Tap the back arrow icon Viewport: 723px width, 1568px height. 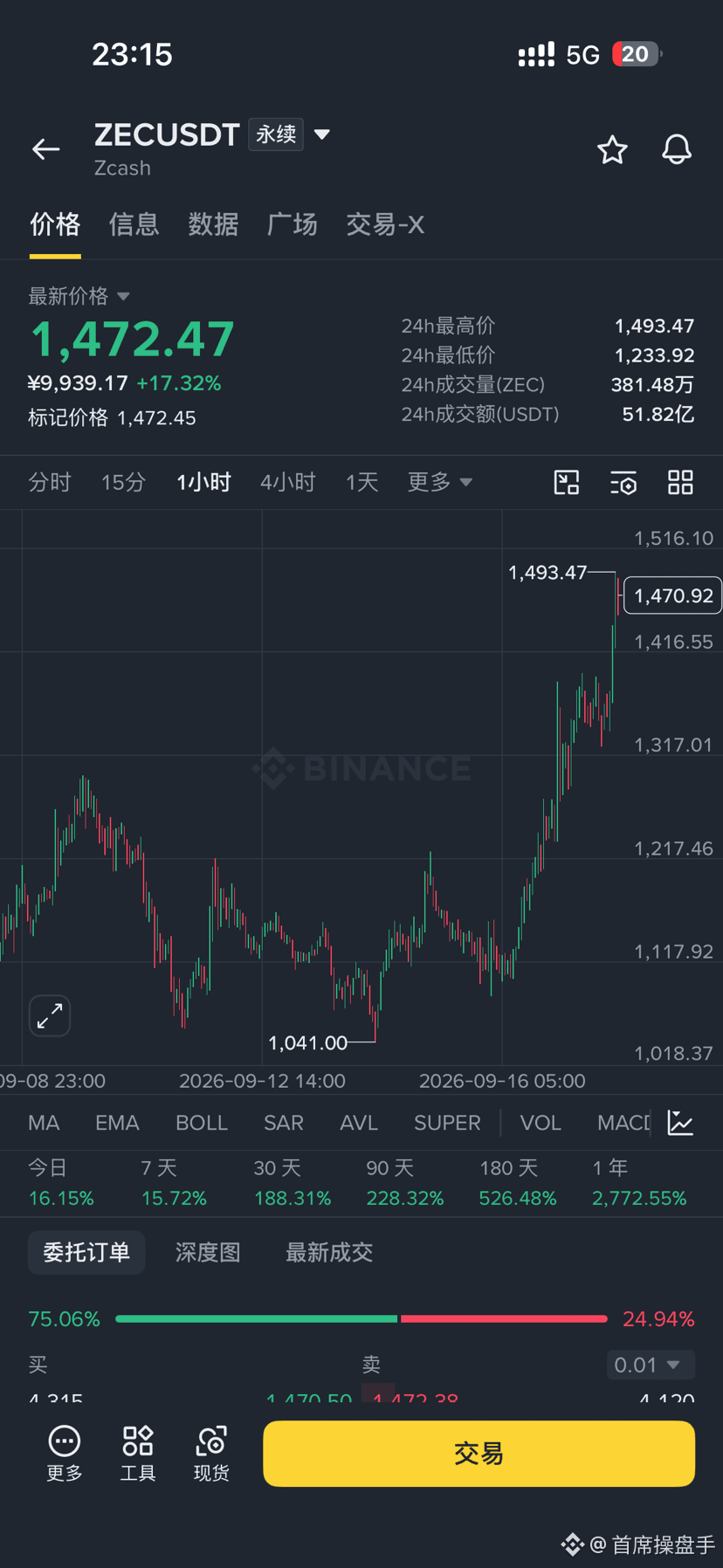pyautogui.click(x=46, y=149)
